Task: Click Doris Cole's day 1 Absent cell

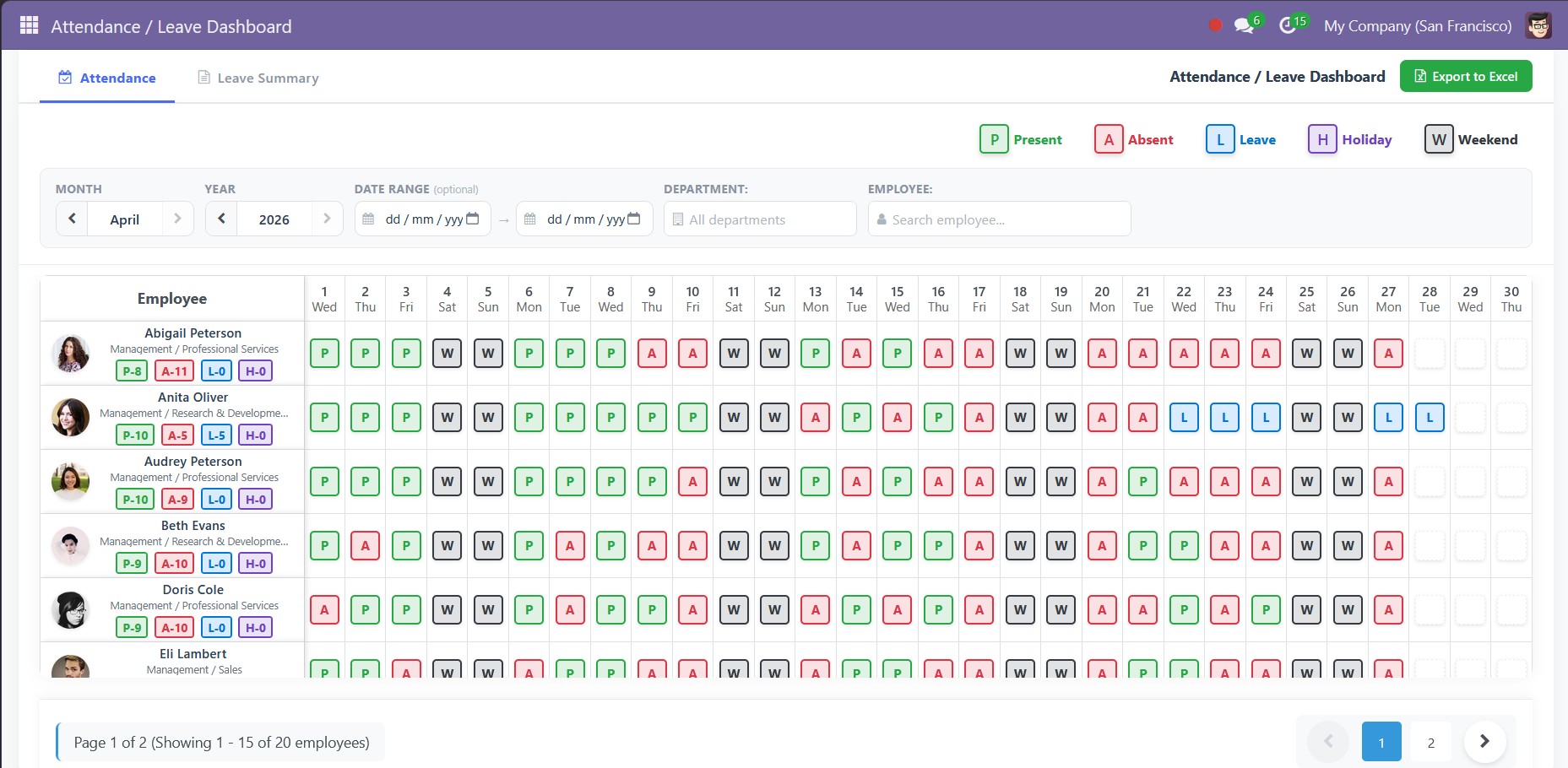Action: click(x=324, y=609)
